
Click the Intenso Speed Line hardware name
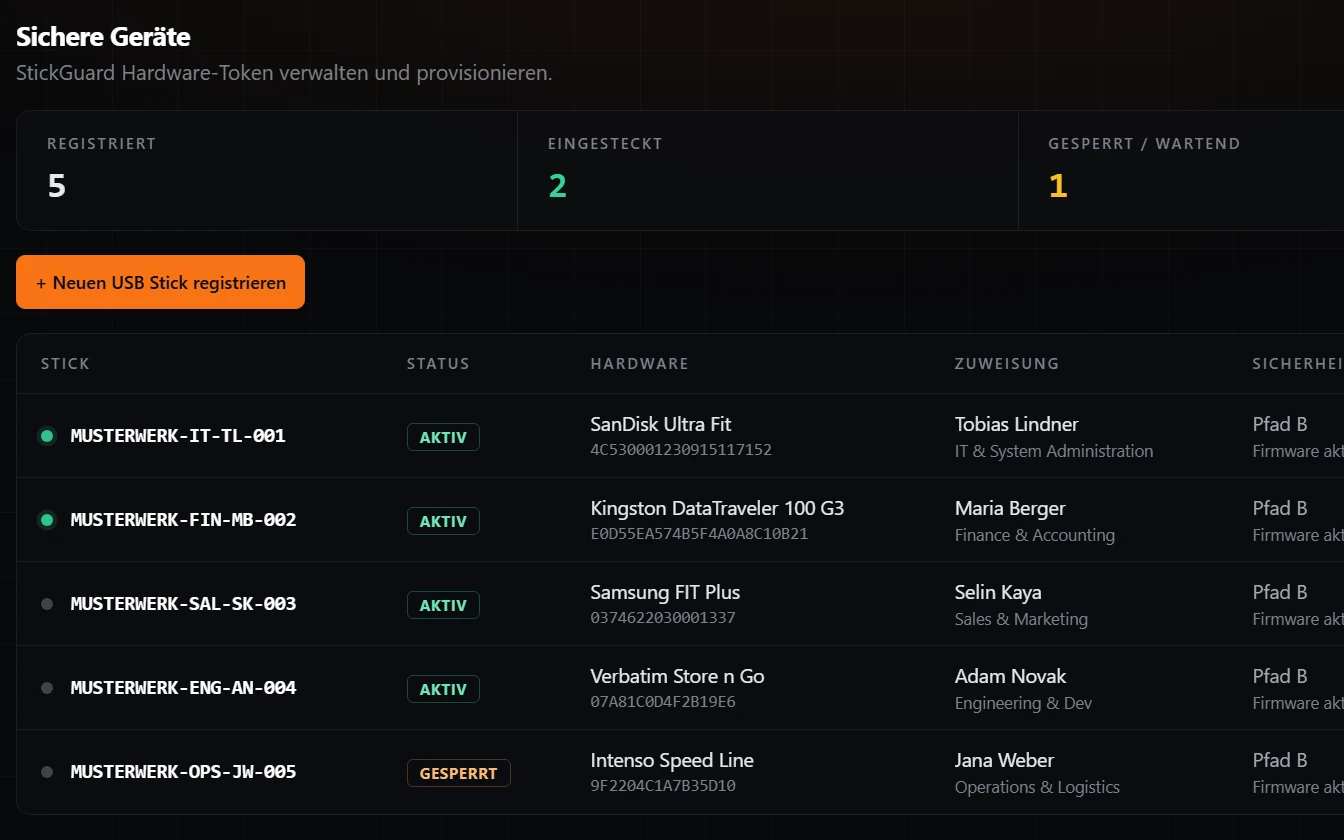pyautogui.click(x=672, y=760)
